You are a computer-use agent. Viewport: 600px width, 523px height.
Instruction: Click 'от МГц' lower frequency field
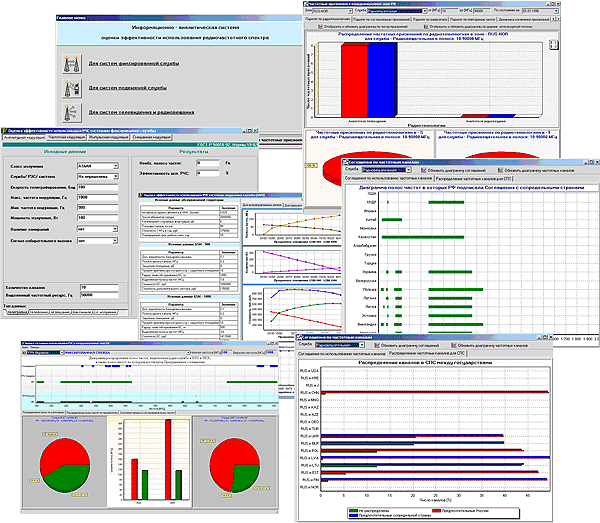pyautogui.click(x=450, y=11)
